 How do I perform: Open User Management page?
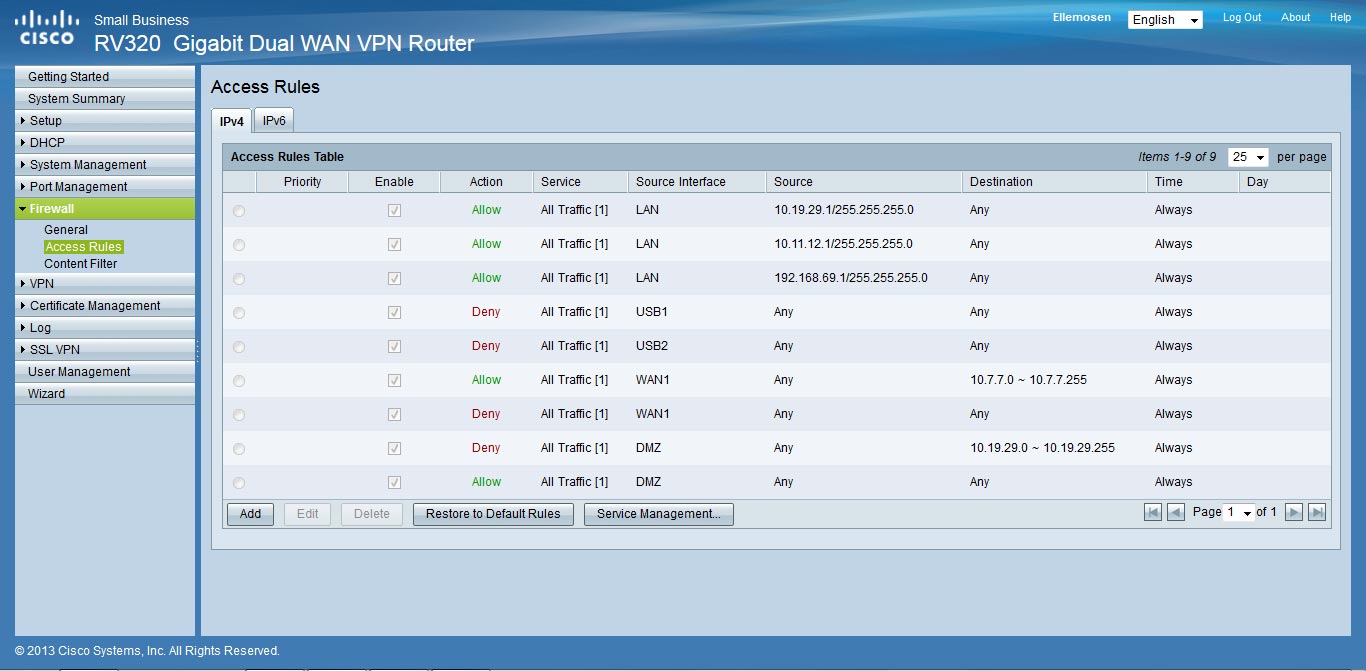coord(105,371)
